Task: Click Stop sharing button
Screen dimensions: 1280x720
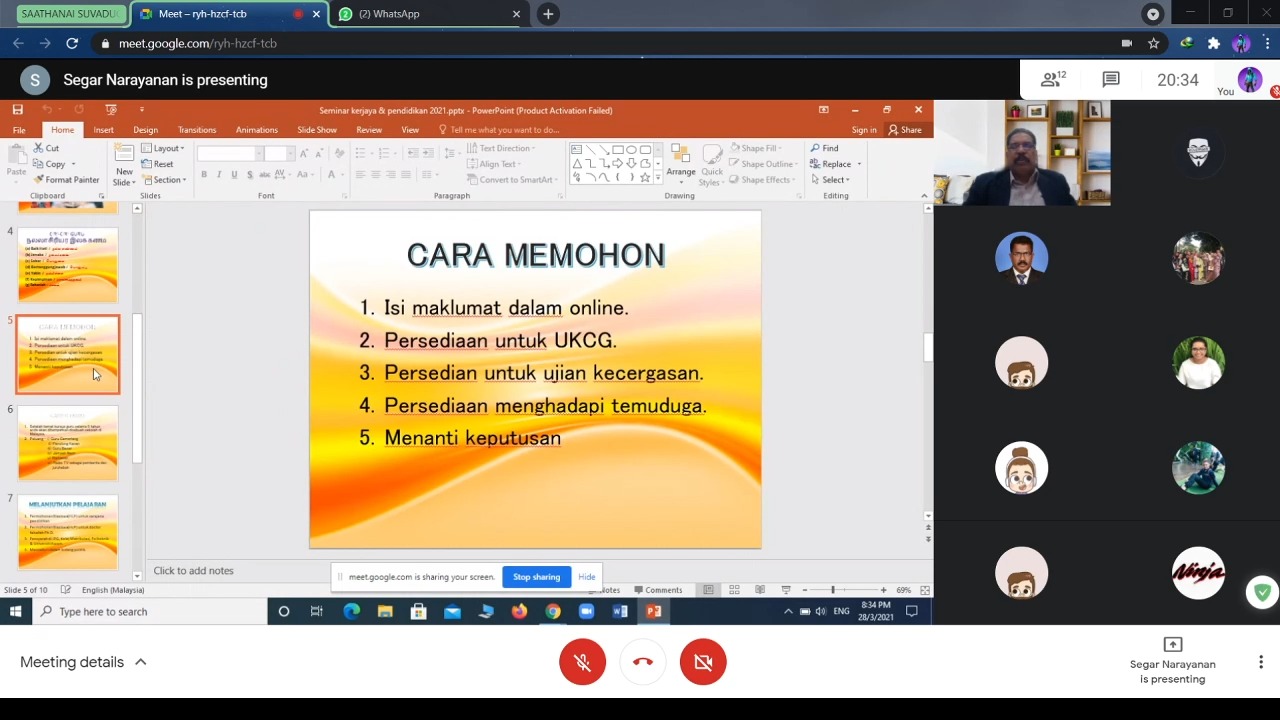Action: pyautogui.click(x=537, y=577)
